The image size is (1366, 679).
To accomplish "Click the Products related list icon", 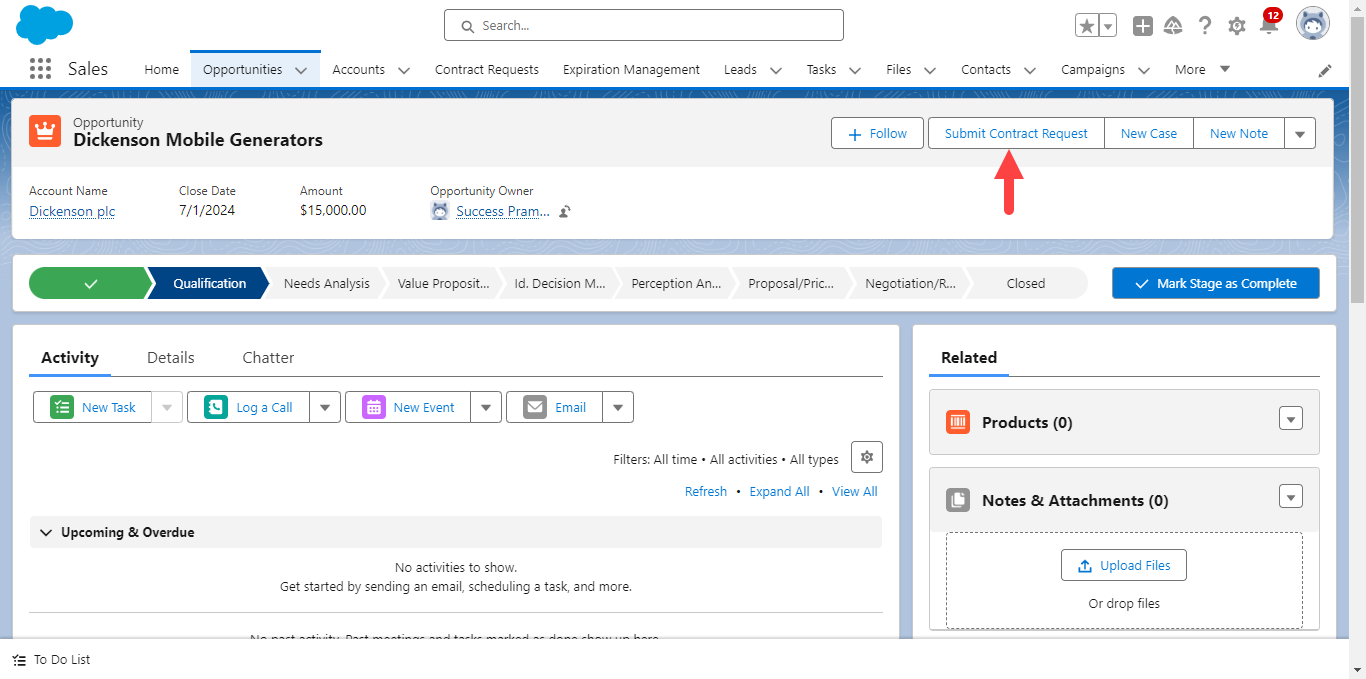I will [x=958, y=422].
